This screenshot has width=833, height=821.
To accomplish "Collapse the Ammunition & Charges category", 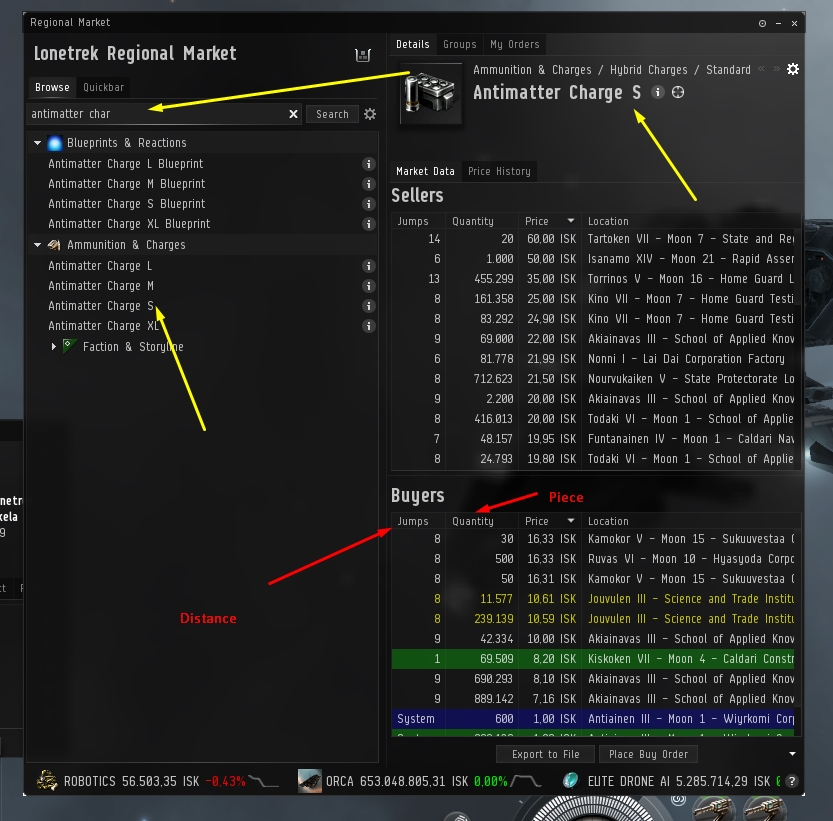I will point(37,244).
